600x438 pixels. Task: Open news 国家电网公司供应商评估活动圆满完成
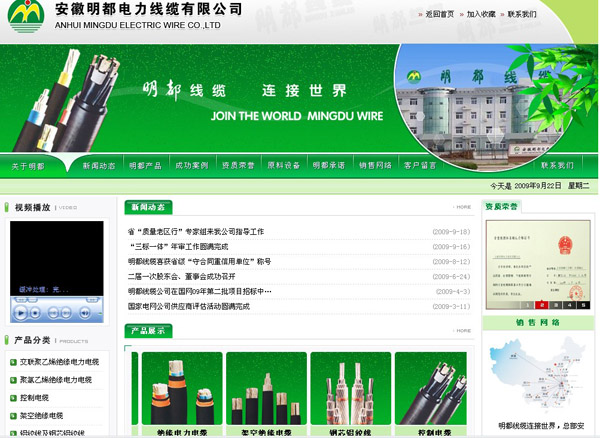pos(189,306)
